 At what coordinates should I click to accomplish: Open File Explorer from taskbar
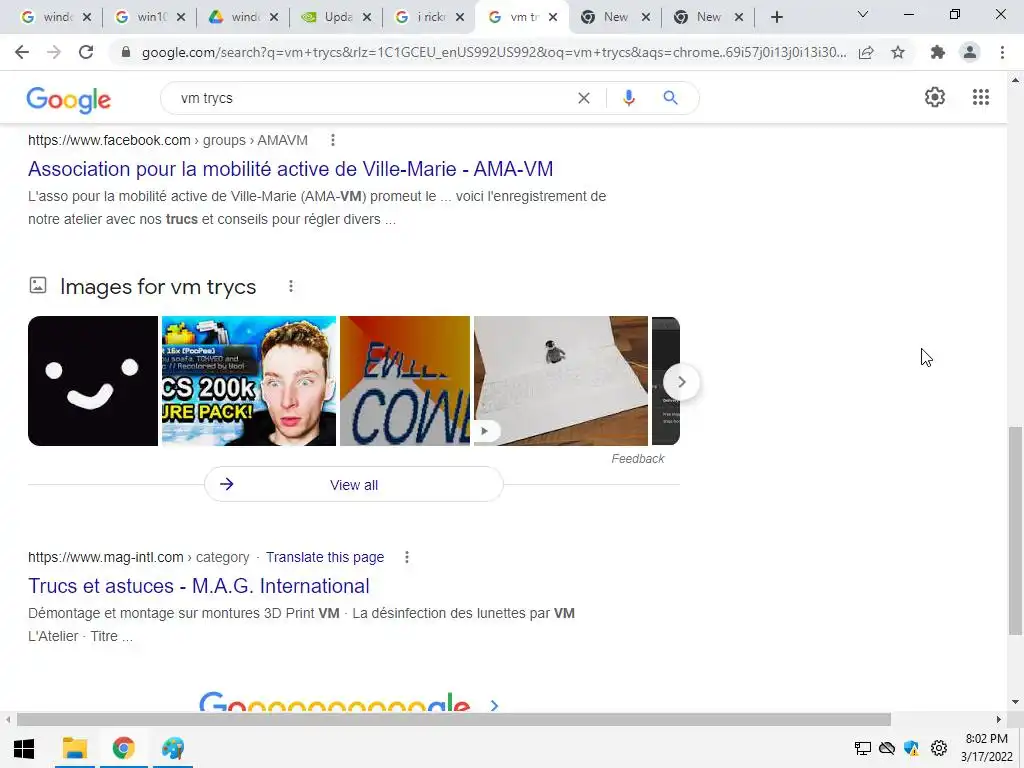(74, 748)
